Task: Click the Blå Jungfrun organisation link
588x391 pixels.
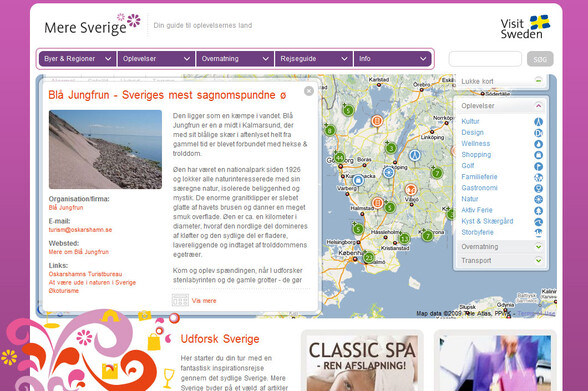Action: pyautogui.click(x=66, y=208)
